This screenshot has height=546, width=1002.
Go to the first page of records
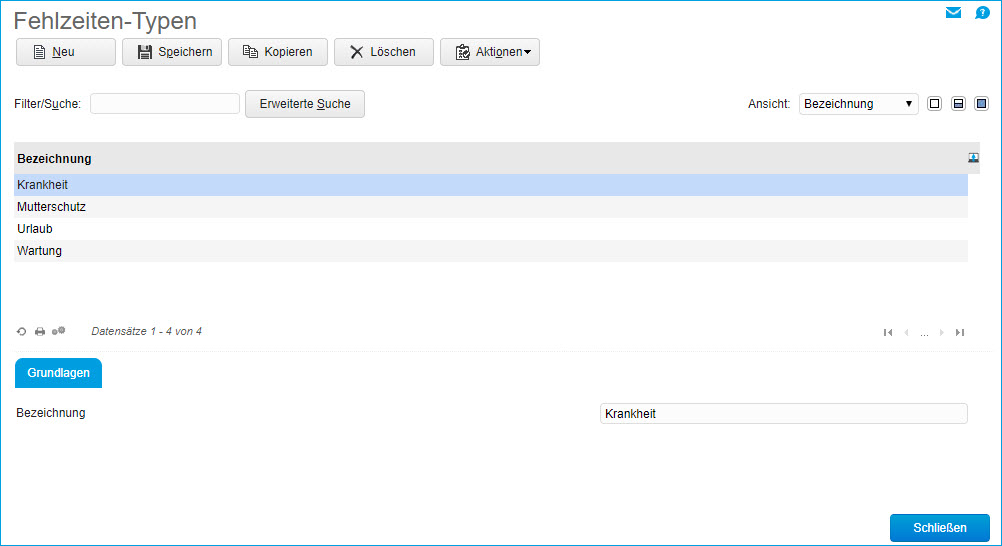click(x=887, y=332)
